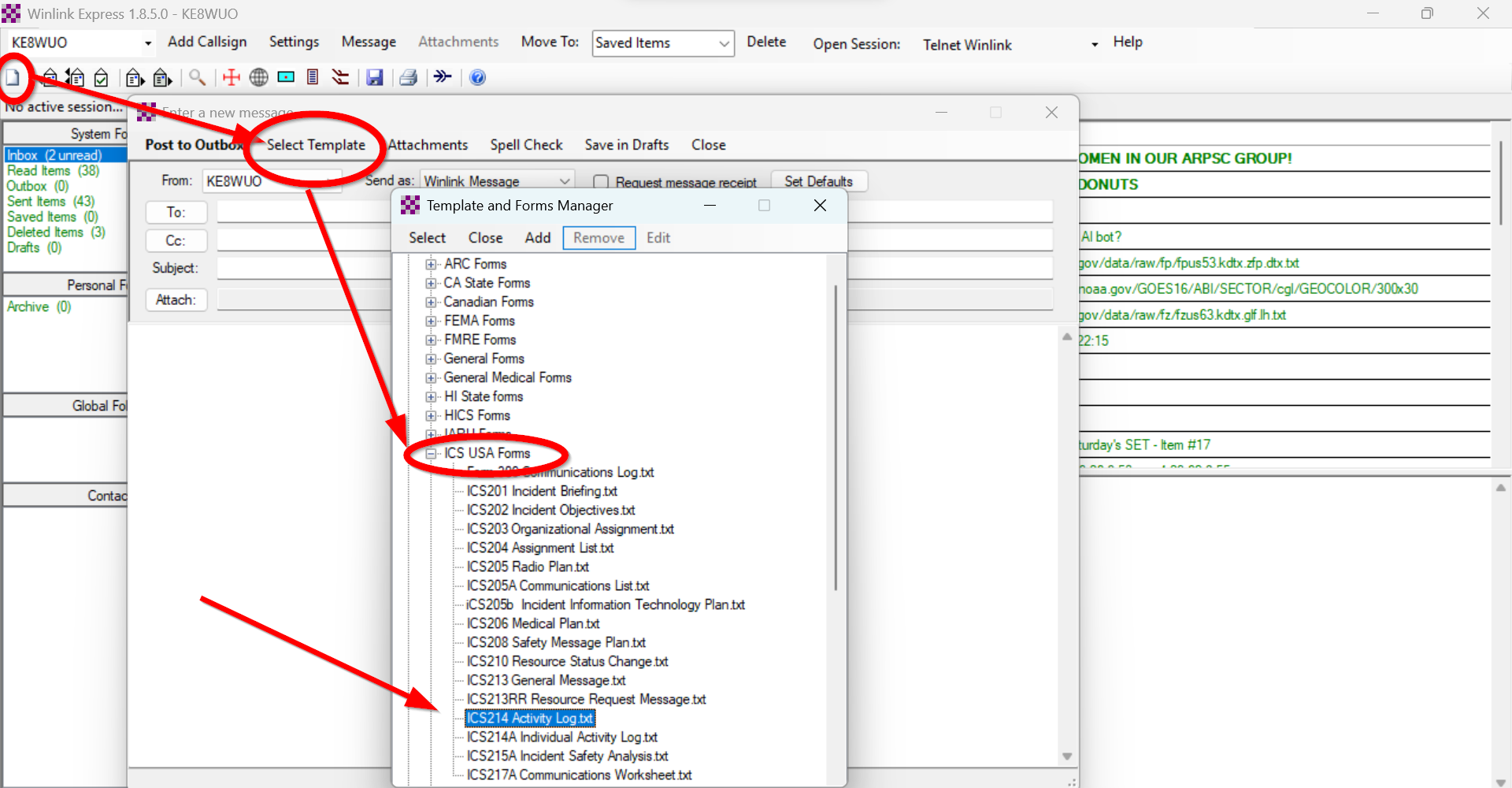1512x788 pixels.
Task: Click the Template Manager tree vertical scrollbar
Action: coord(836,437)
